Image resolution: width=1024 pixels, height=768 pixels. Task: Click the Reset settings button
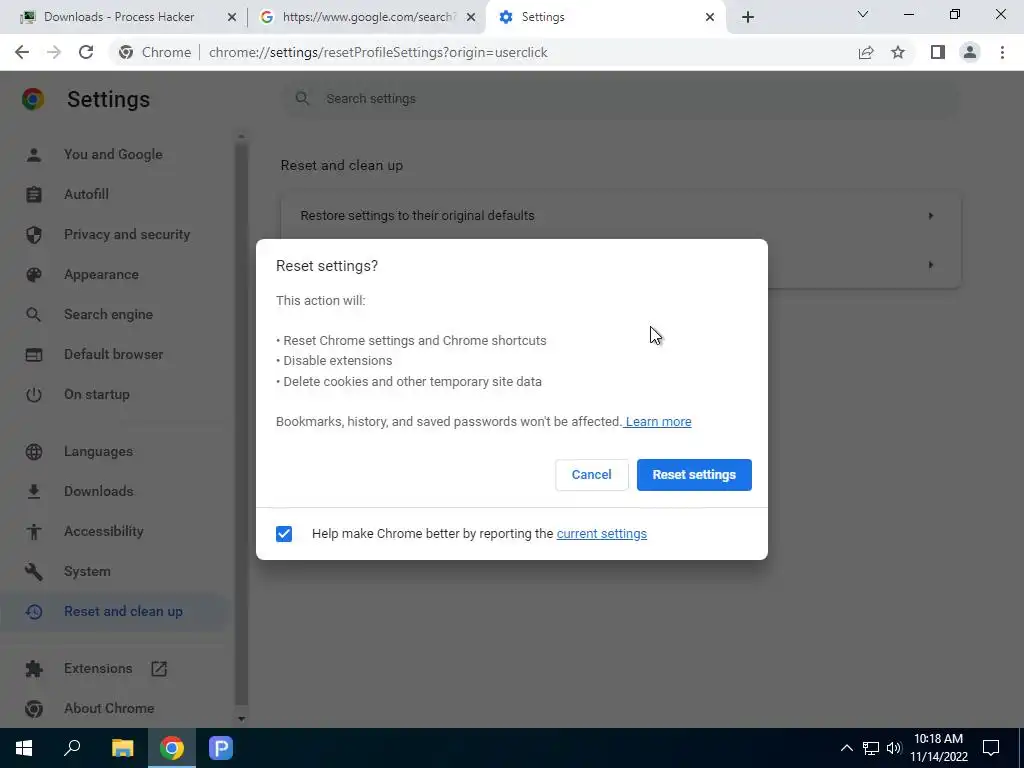pos(694,475)
